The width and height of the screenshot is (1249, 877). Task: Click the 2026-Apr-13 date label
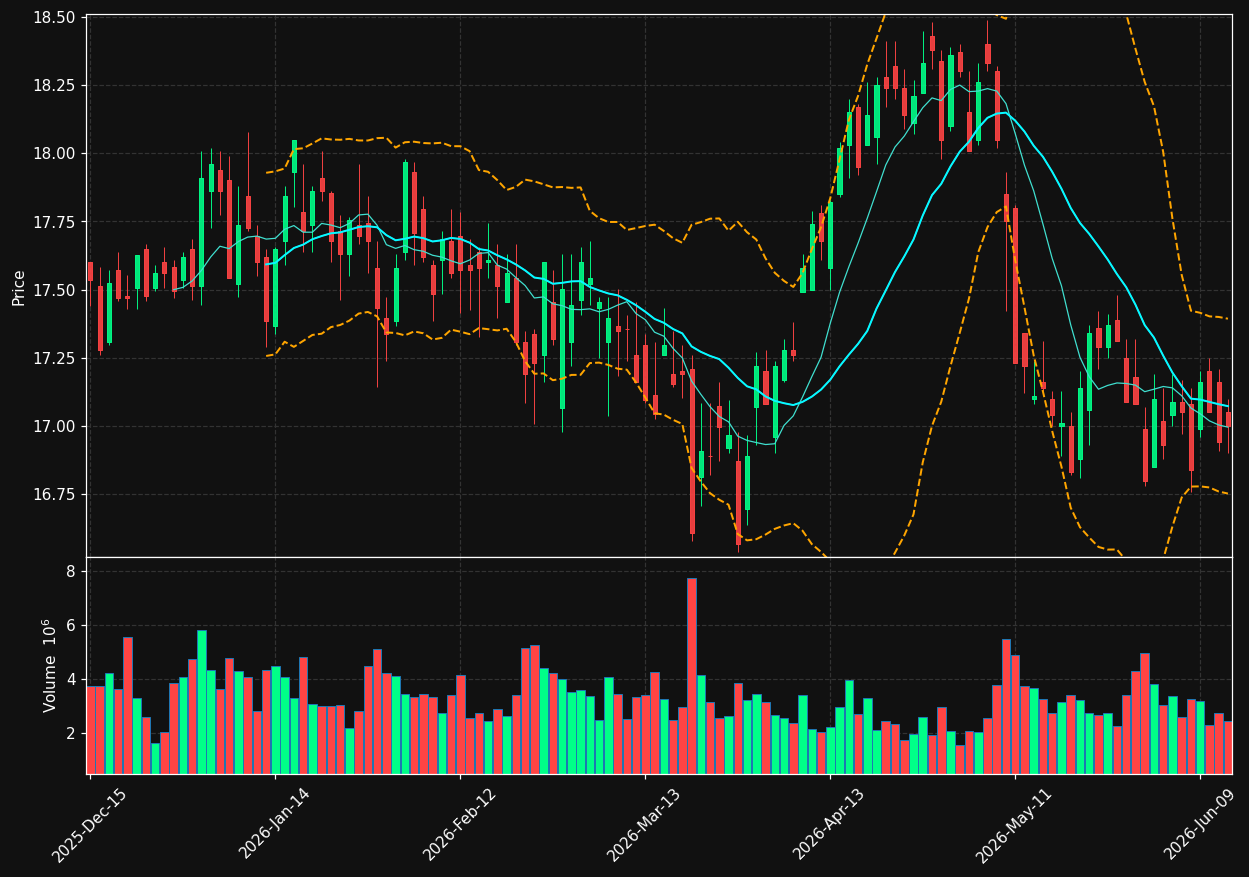[x=829, y=824]
